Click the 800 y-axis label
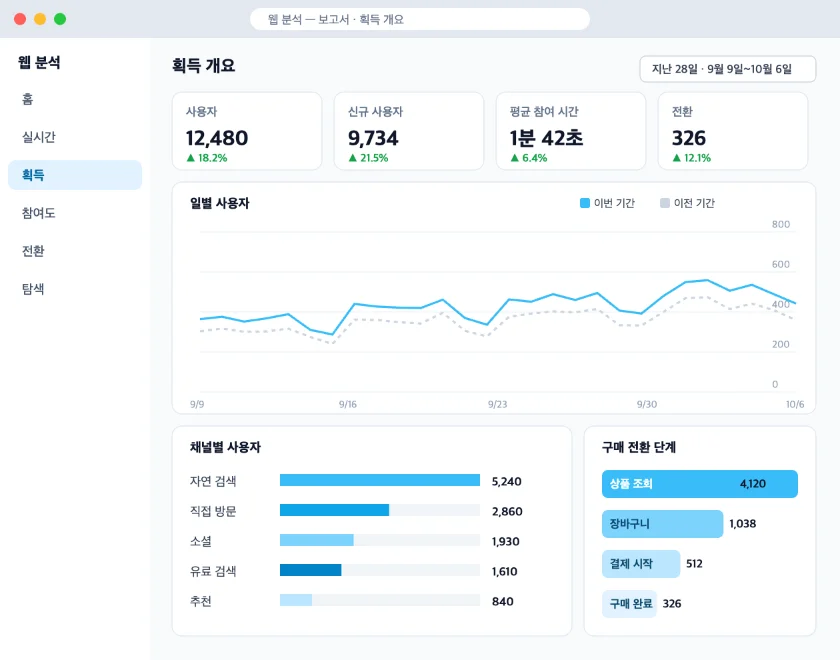Image resolution: width=840 pixels, height=660 pixels. point(781,224)
